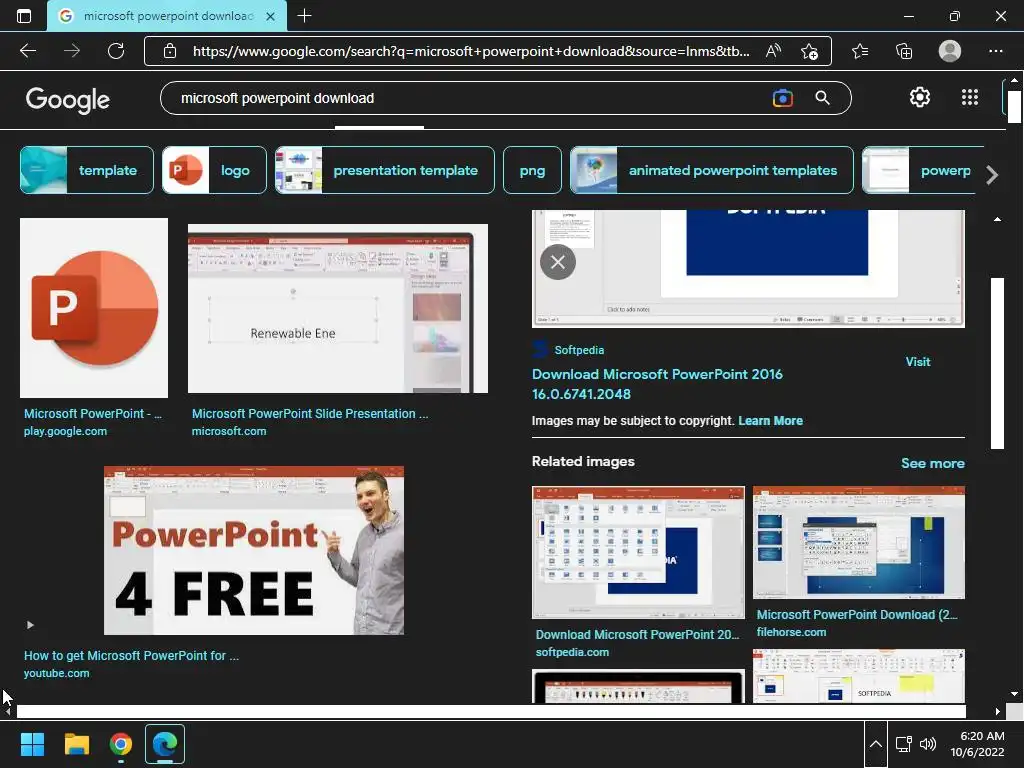Open a new browser tab
1024x768 pixels.
point(304,16)
